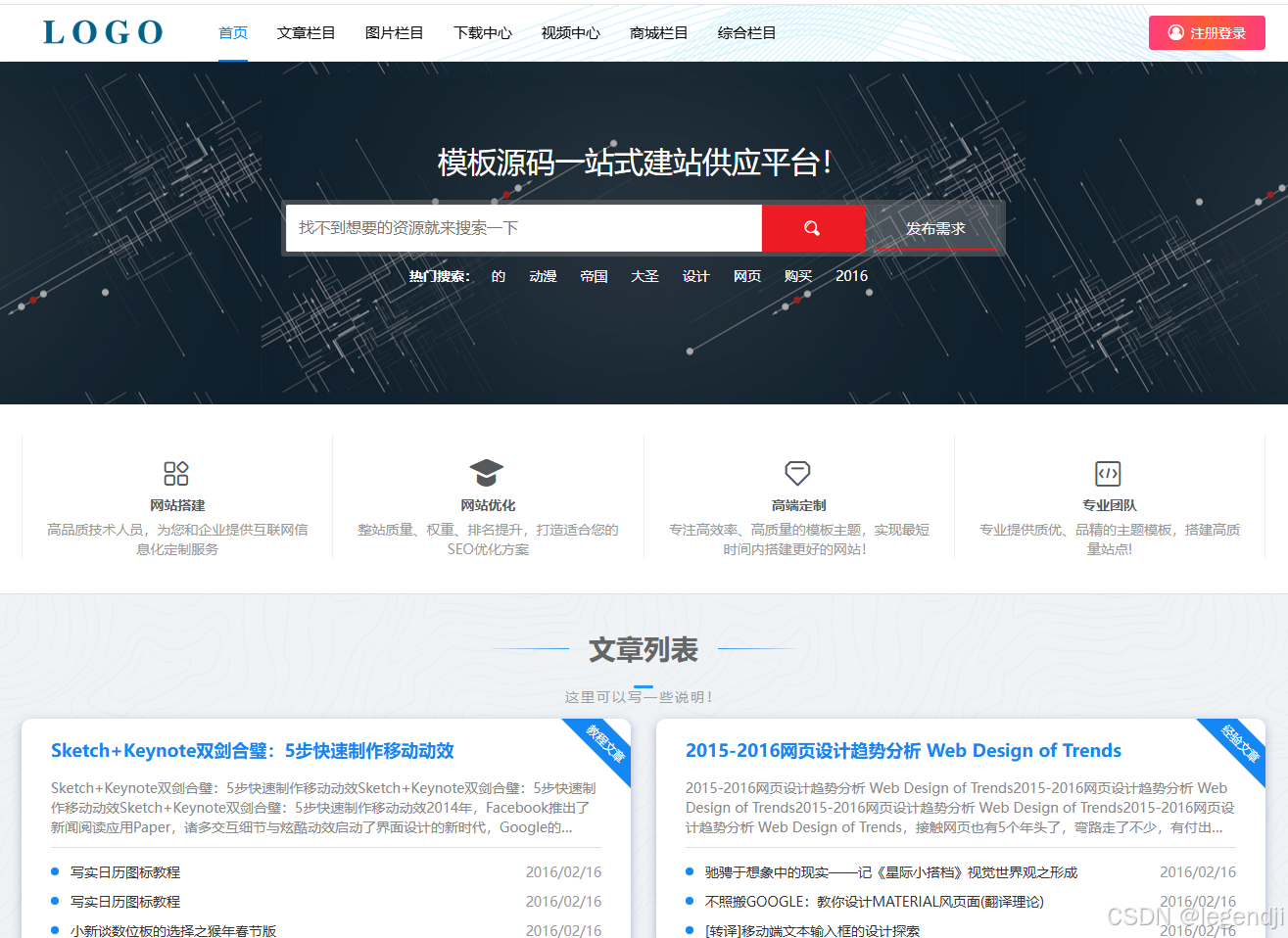Open the Sketch+Keynote双剑合璧 article title
This screenshot has width=1288, height=938.
(x=252, y=750)
